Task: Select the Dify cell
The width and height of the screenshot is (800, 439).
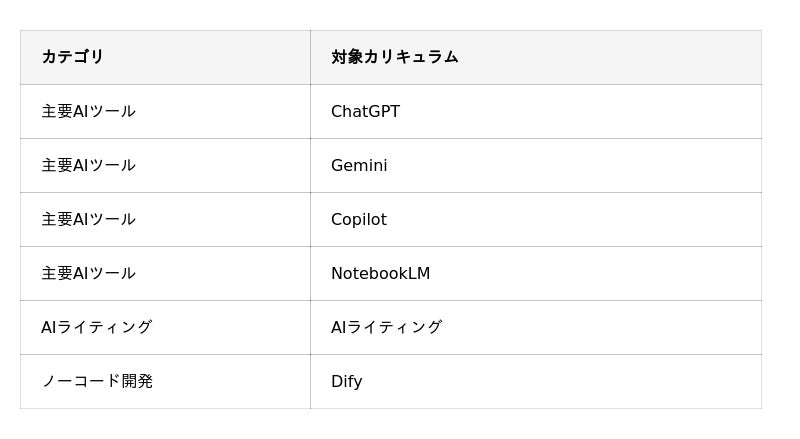Action: coord(346,382)
